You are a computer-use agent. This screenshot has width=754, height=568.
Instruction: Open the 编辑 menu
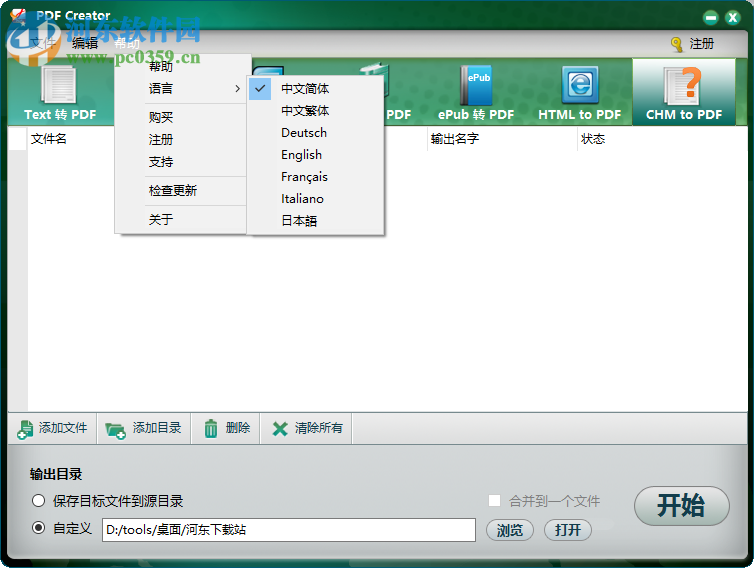tap(85, 43)
